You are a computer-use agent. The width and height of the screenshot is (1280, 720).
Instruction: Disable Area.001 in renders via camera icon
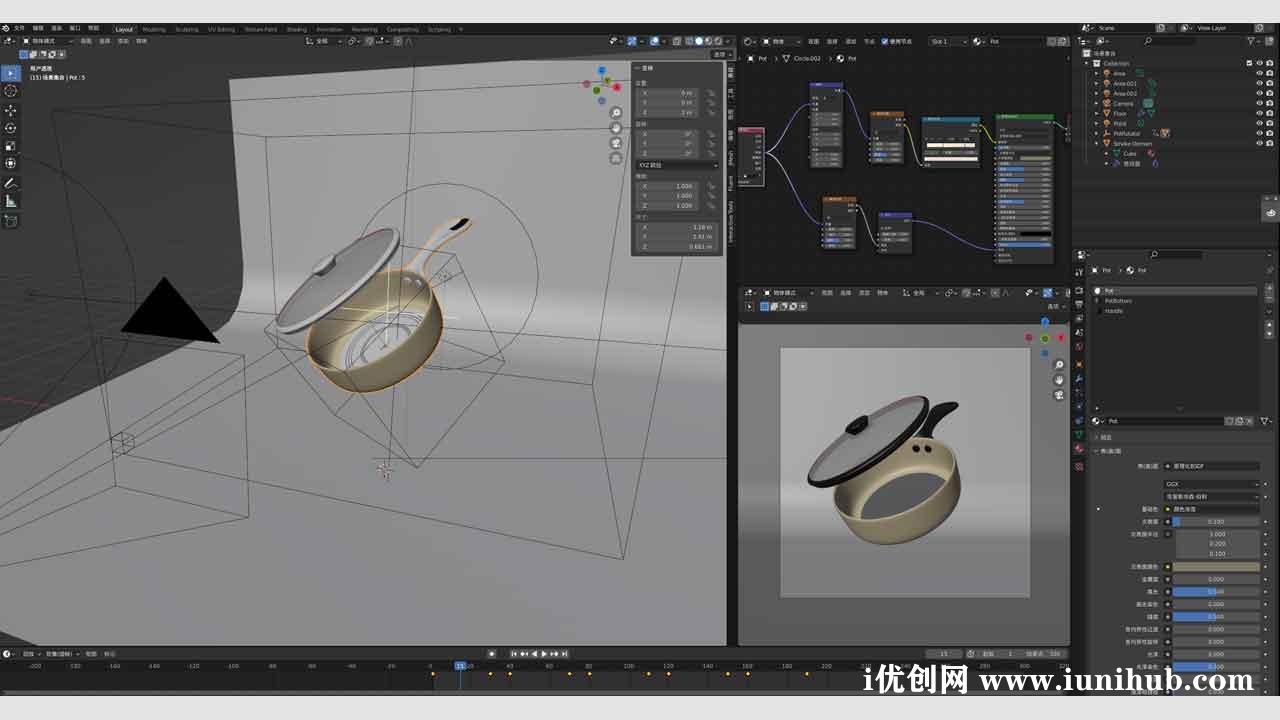tap(1269, 83)
